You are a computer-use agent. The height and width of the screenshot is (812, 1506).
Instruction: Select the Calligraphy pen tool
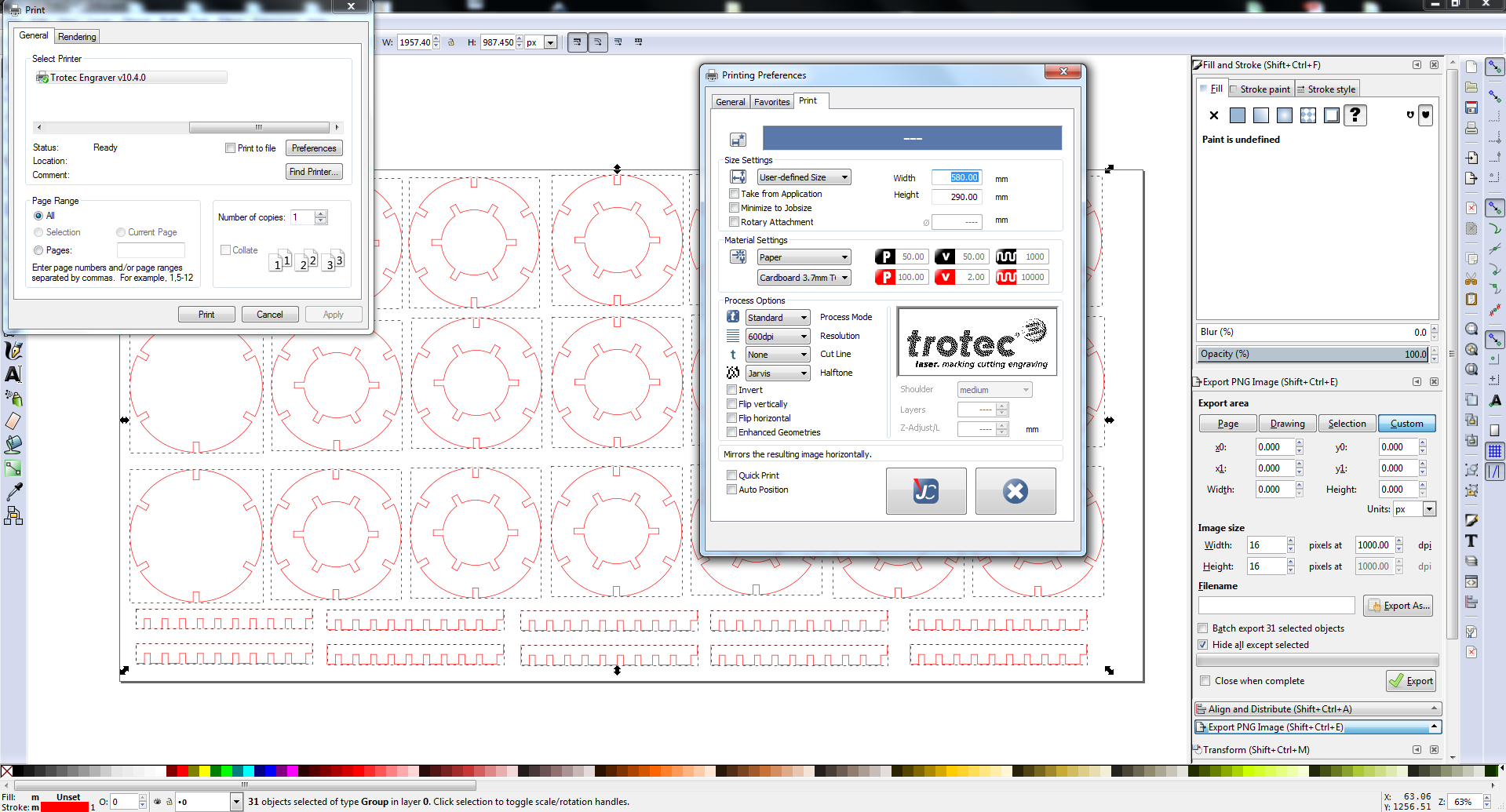pos(13,351)
